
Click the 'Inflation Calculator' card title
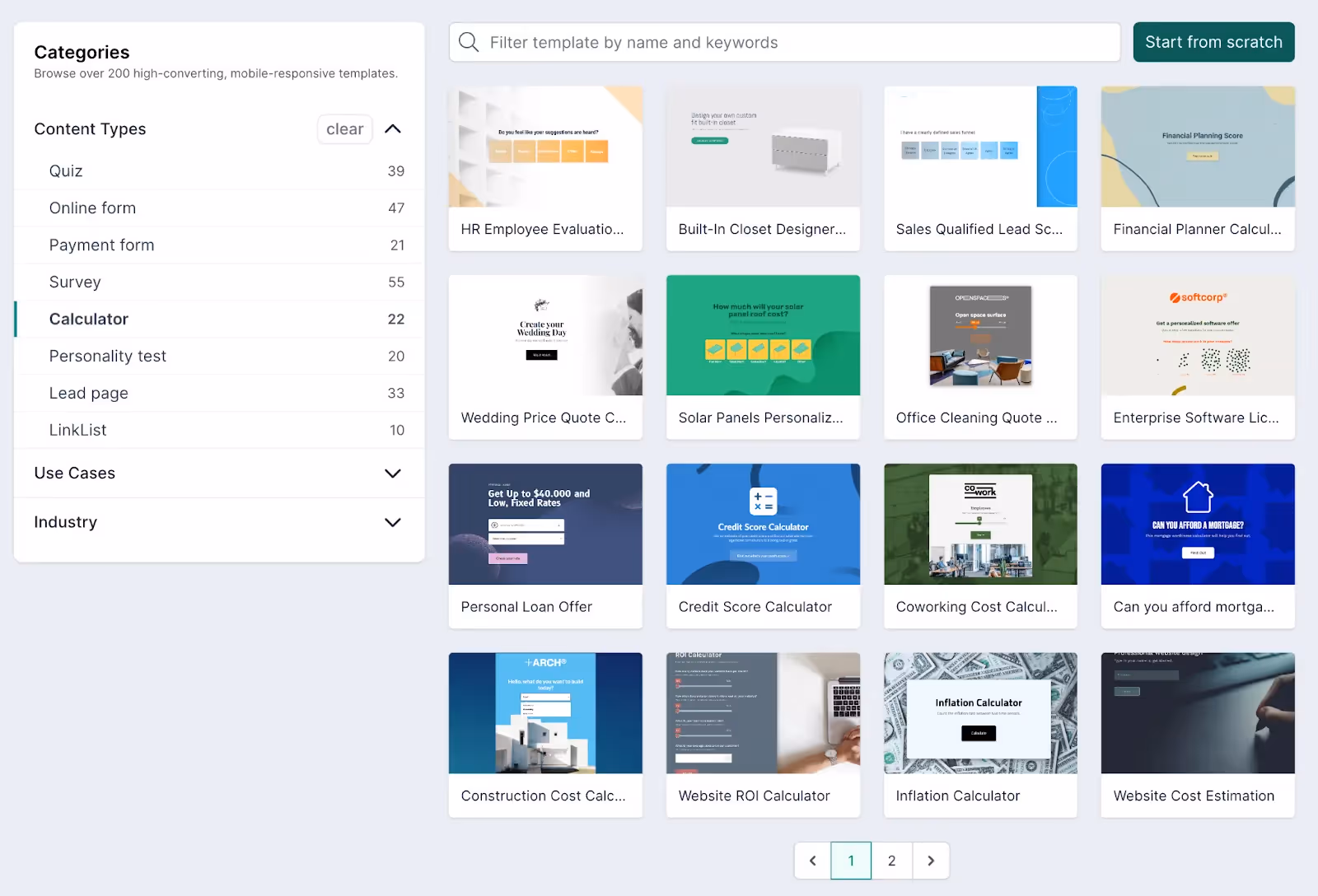[x=958, y=796]
